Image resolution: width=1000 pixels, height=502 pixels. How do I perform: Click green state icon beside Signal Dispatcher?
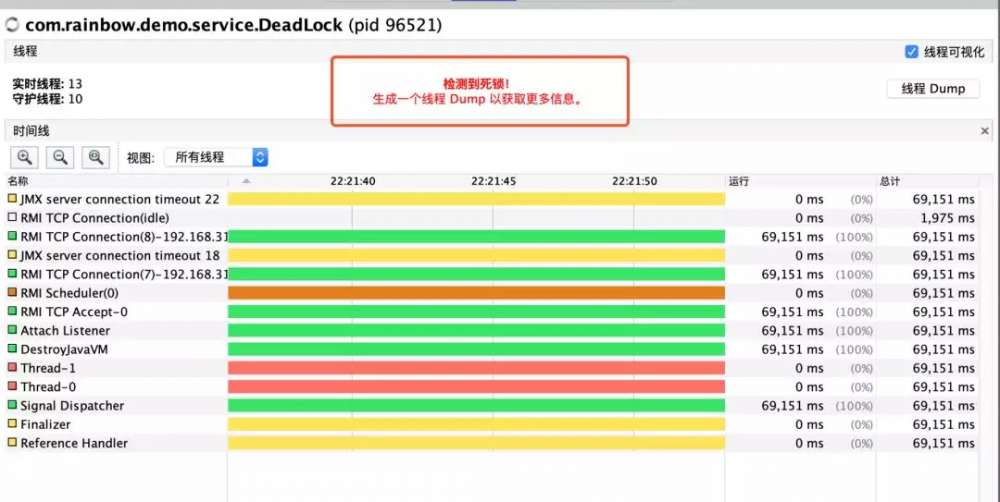click(12, 404)
